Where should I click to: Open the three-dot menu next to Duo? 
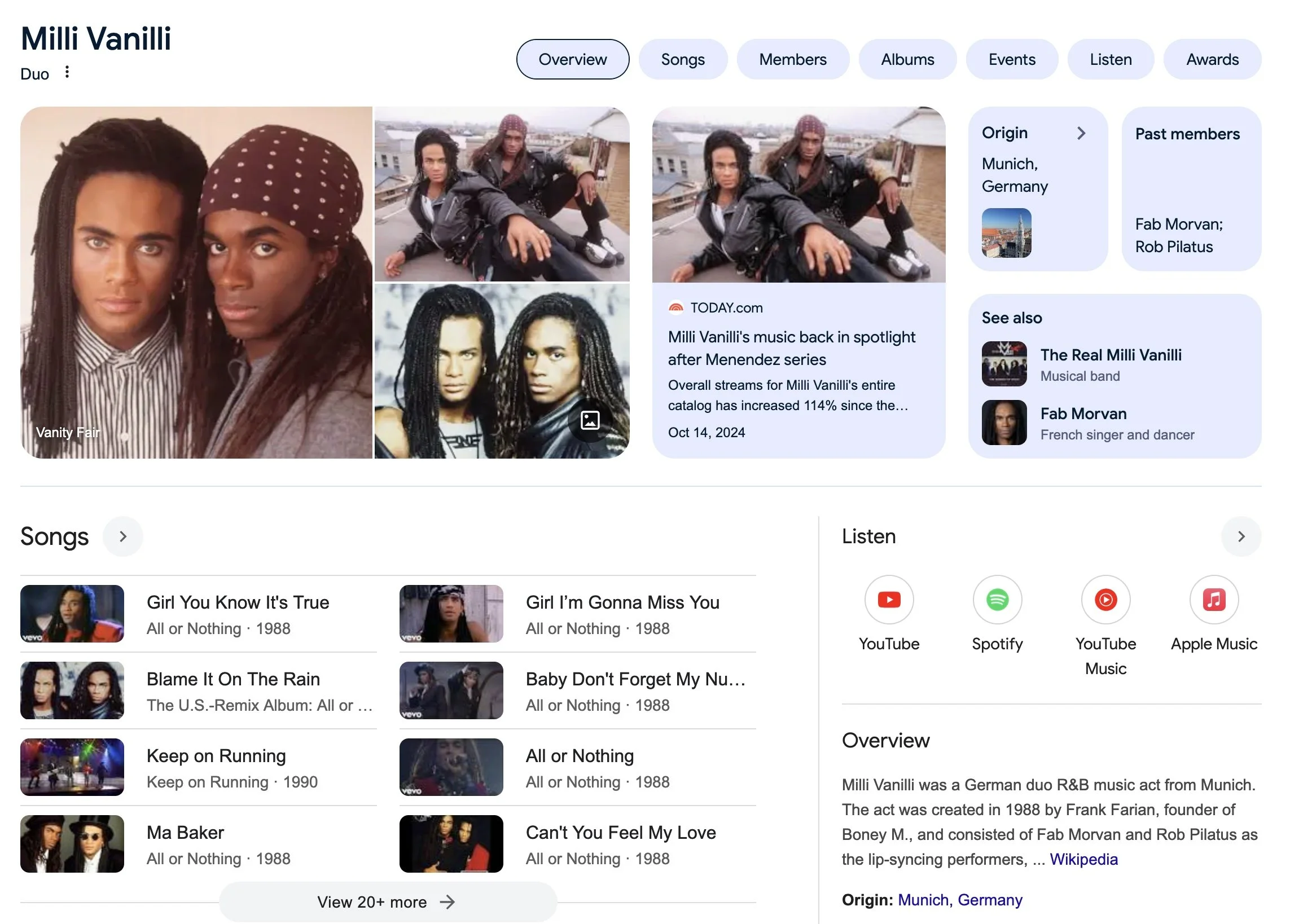pos(67,72)
